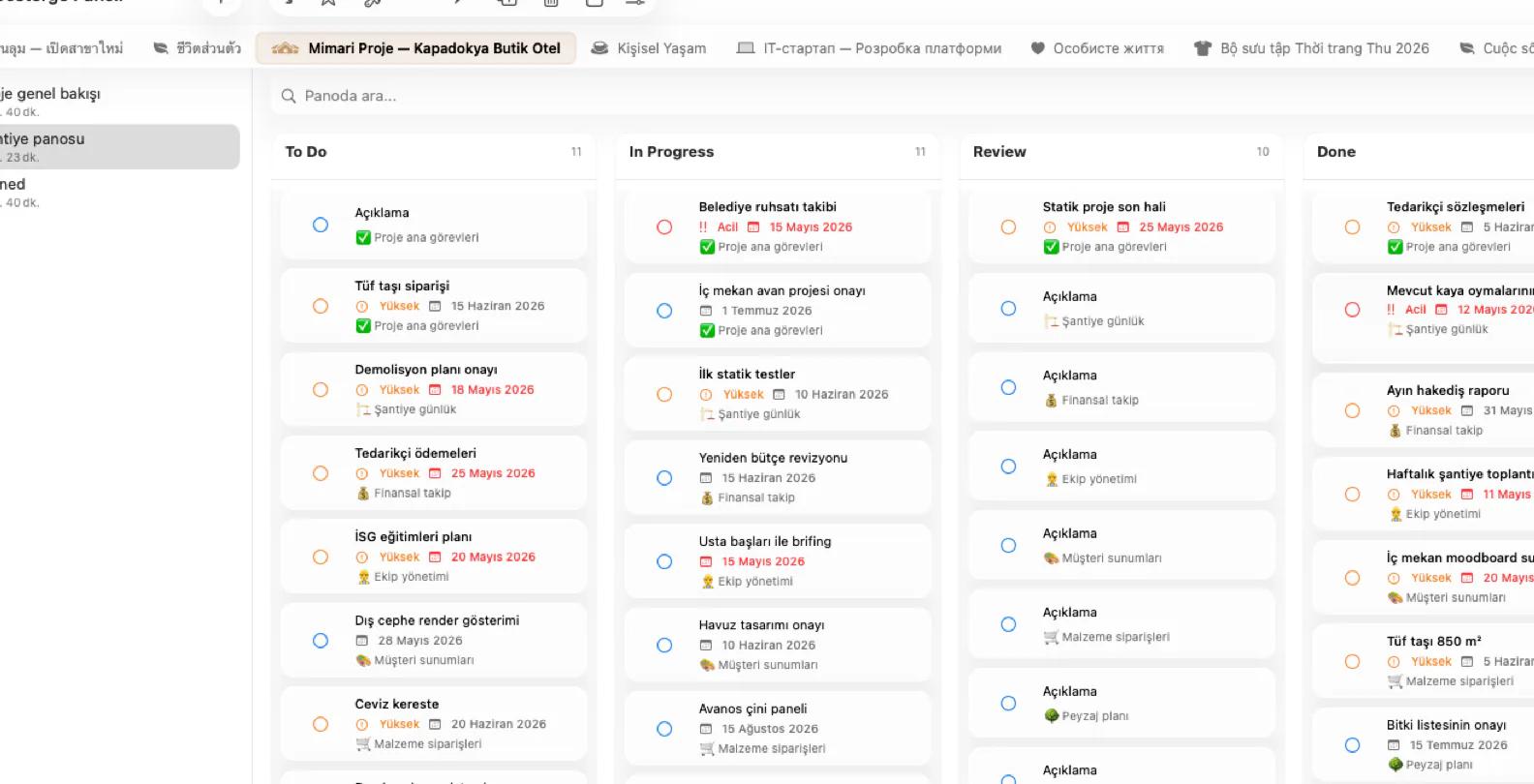Screen dimensions: 1534x784
Task: Click the palette icon on Havuz tasarımı onayı
Action: (707, 666)
